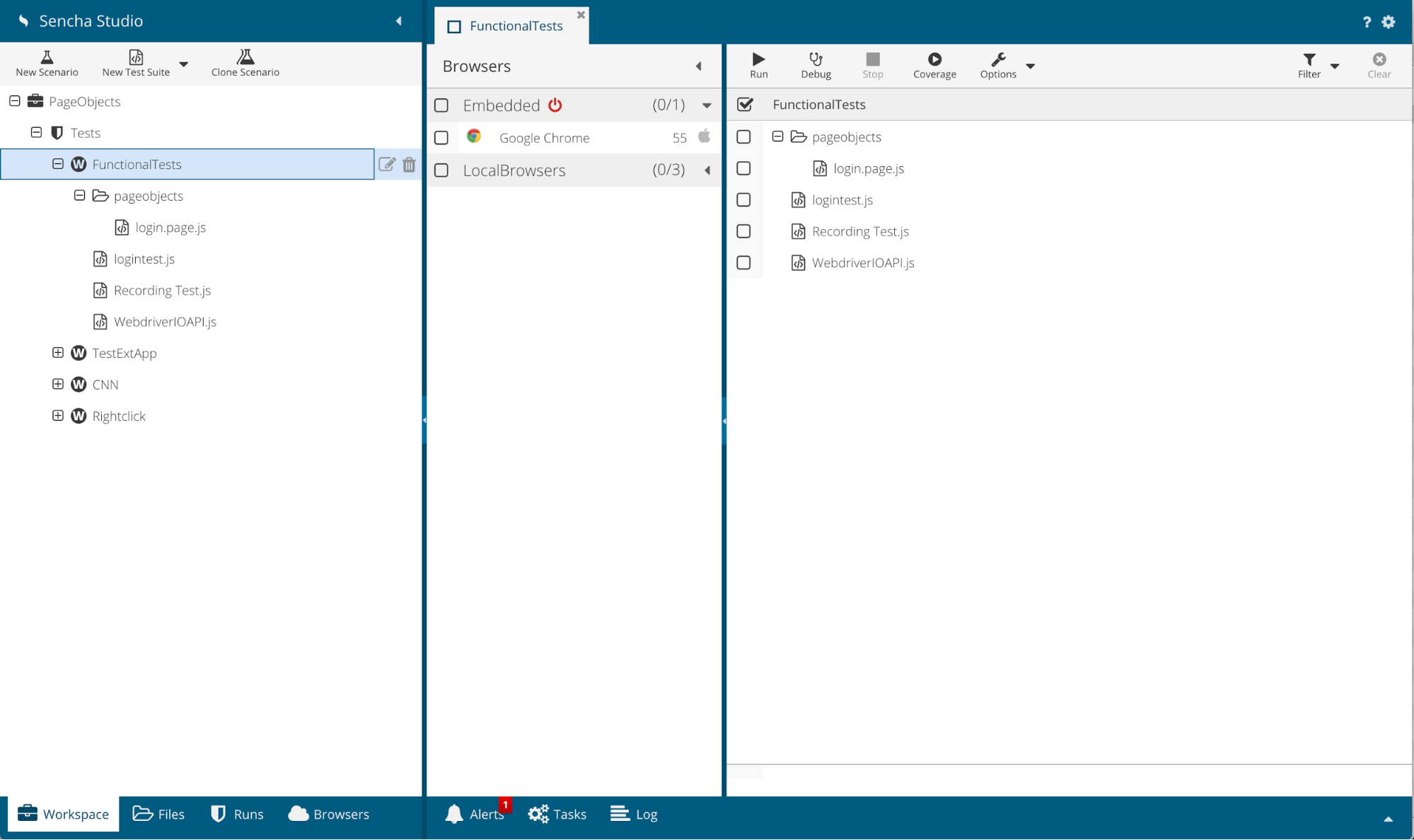
Task: Select Recording Test.js in workspace tree
Action: tap(162, 290)
